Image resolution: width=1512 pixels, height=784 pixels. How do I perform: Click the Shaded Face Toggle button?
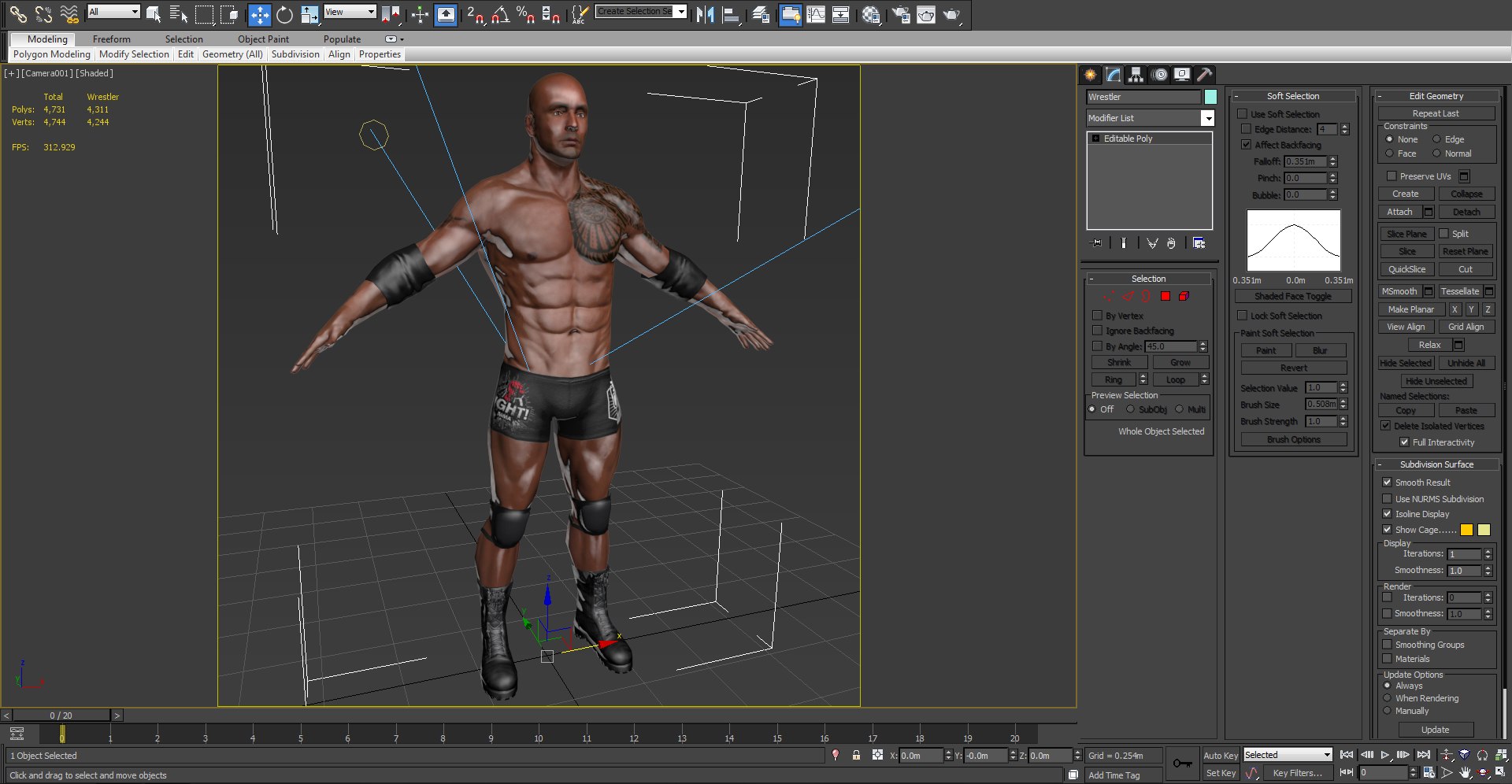tap(1293, 296)
